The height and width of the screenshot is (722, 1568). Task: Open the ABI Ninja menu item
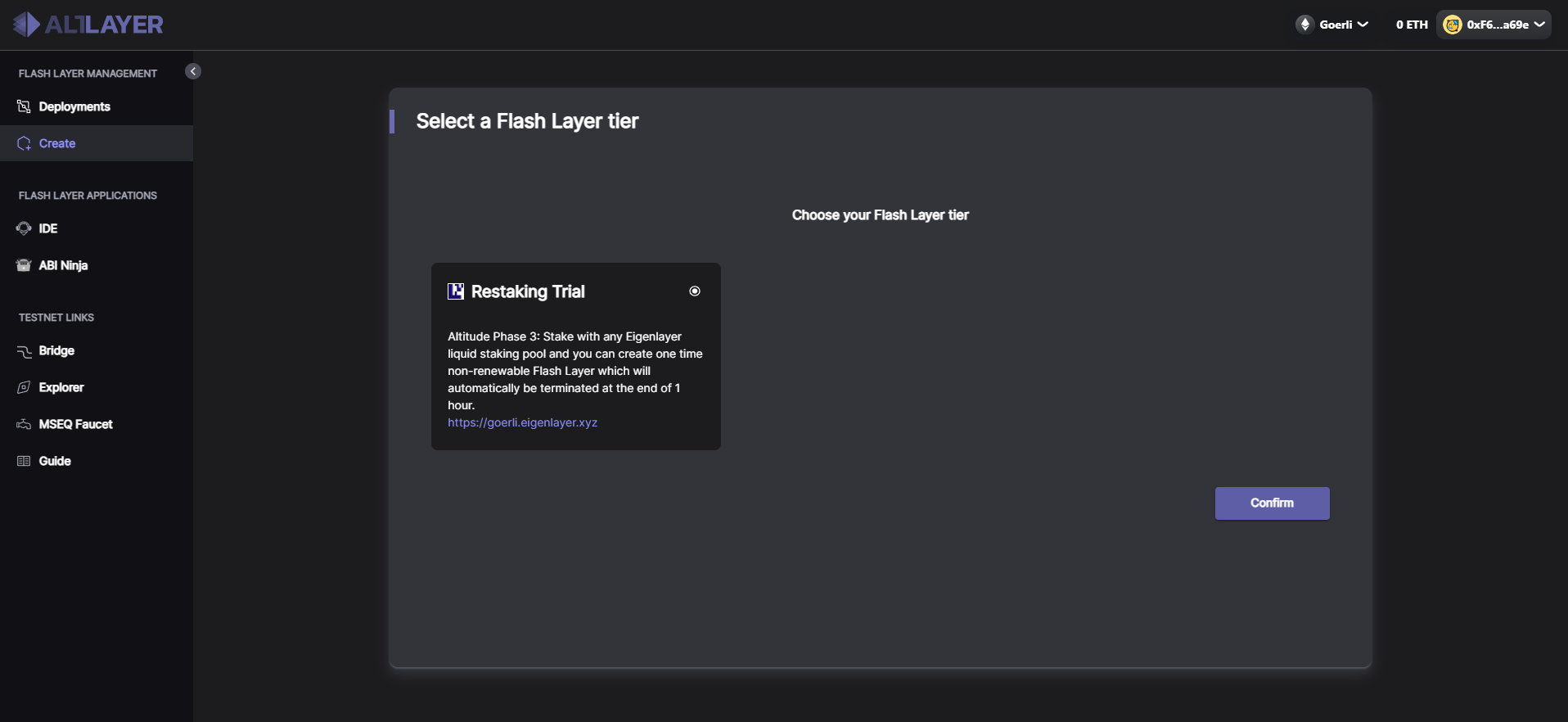pos(97,265)
